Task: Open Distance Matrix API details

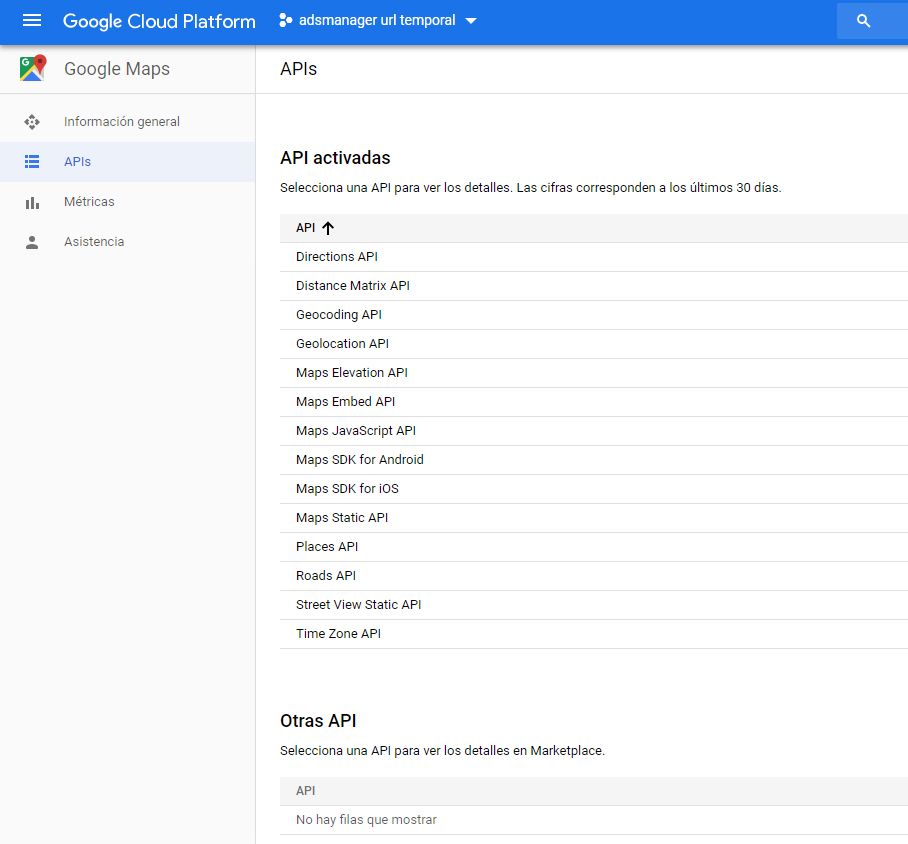Action: (353, 286)
